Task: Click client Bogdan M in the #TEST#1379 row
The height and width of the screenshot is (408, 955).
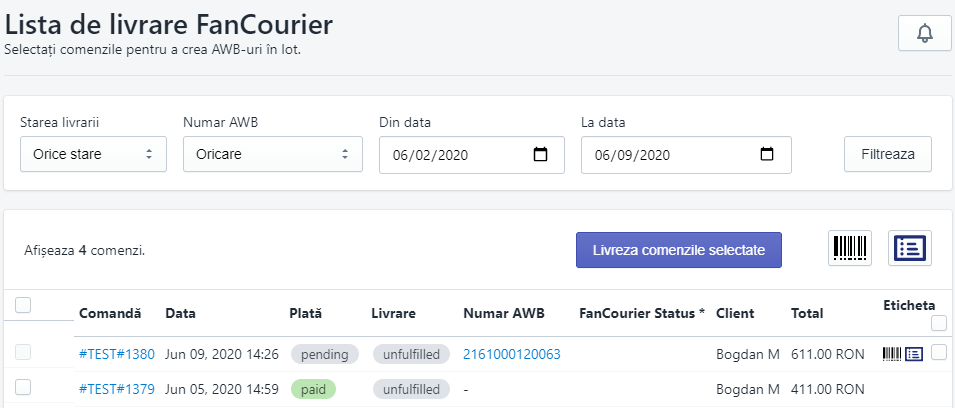Action: click(x=748, y=389)
